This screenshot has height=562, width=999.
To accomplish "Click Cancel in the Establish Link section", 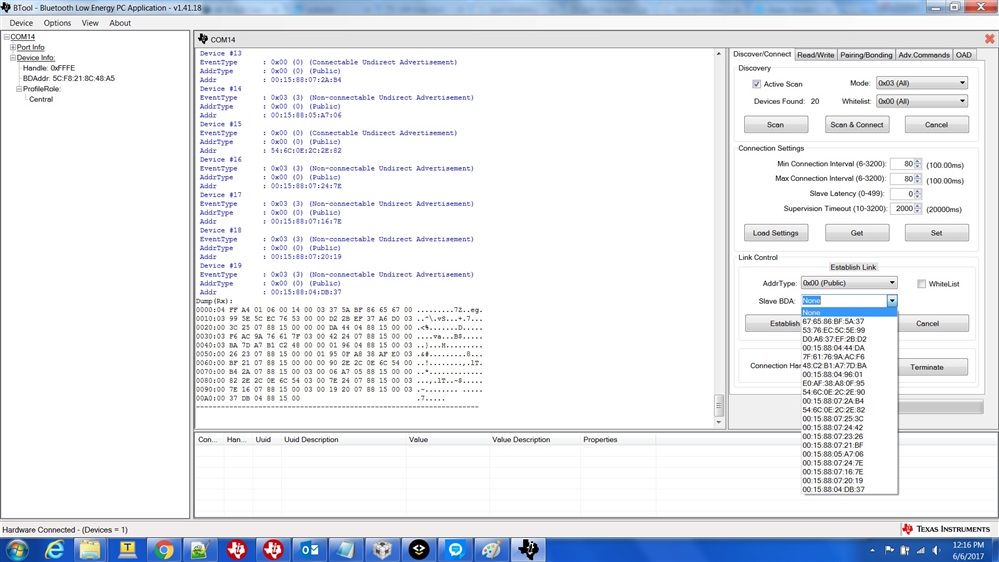I will [928, 323].
